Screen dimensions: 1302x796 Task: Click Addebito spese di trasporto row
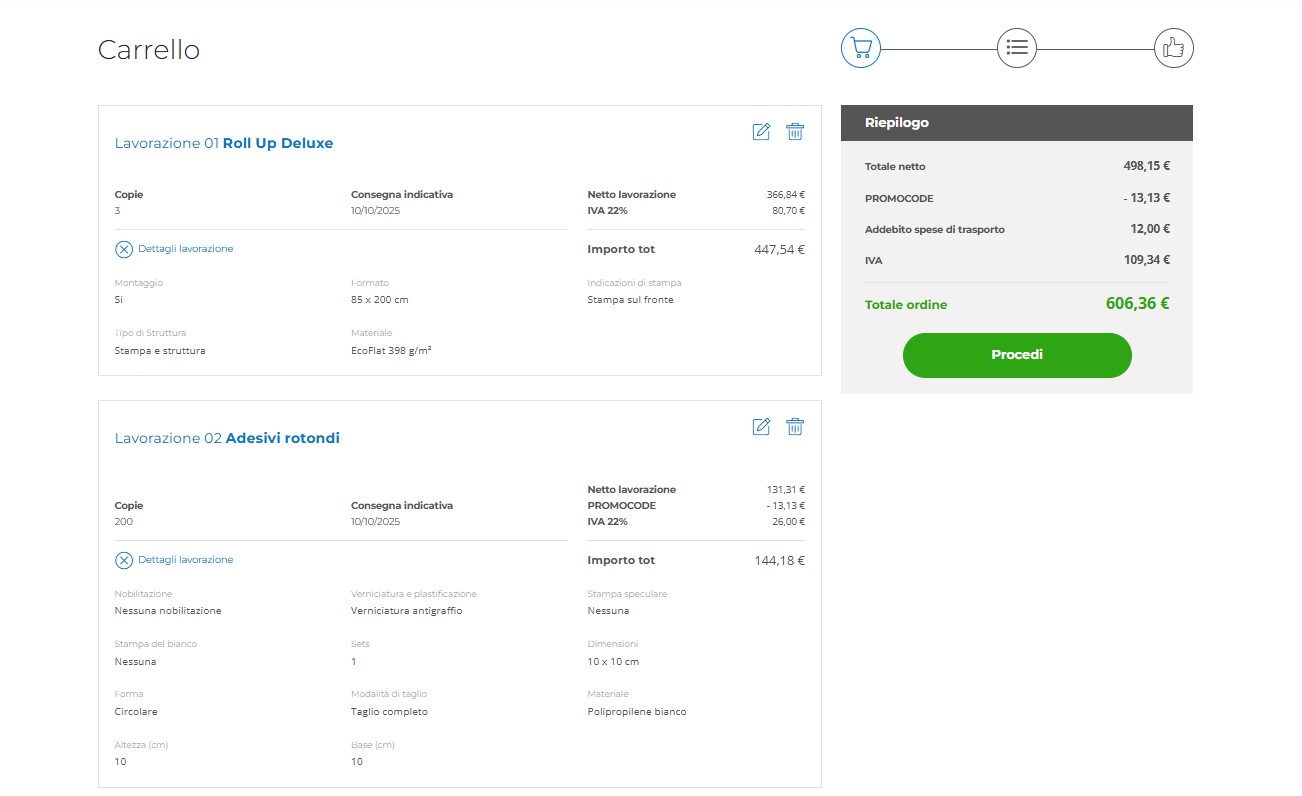point(1016,229)
